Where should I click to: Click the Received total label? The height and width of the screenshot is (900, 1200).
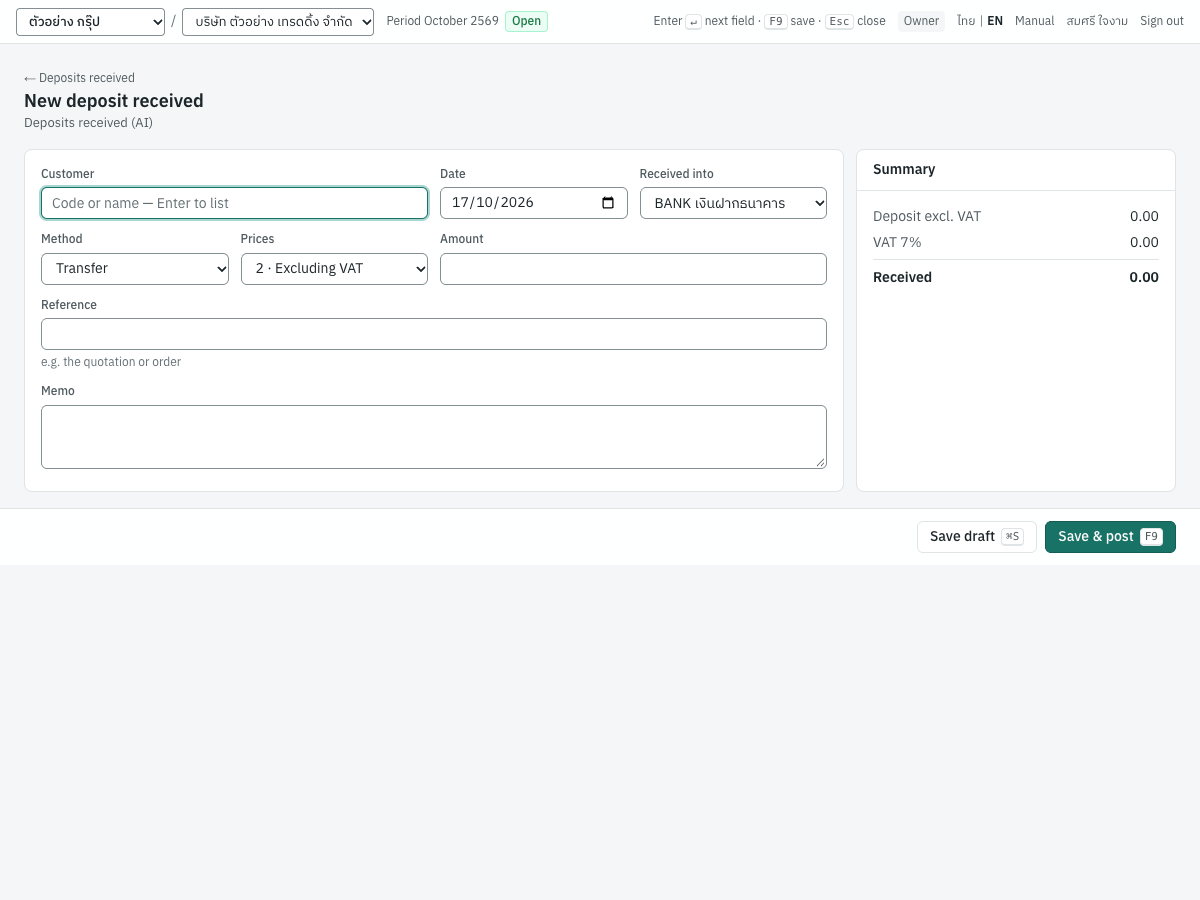pos(902,277)
